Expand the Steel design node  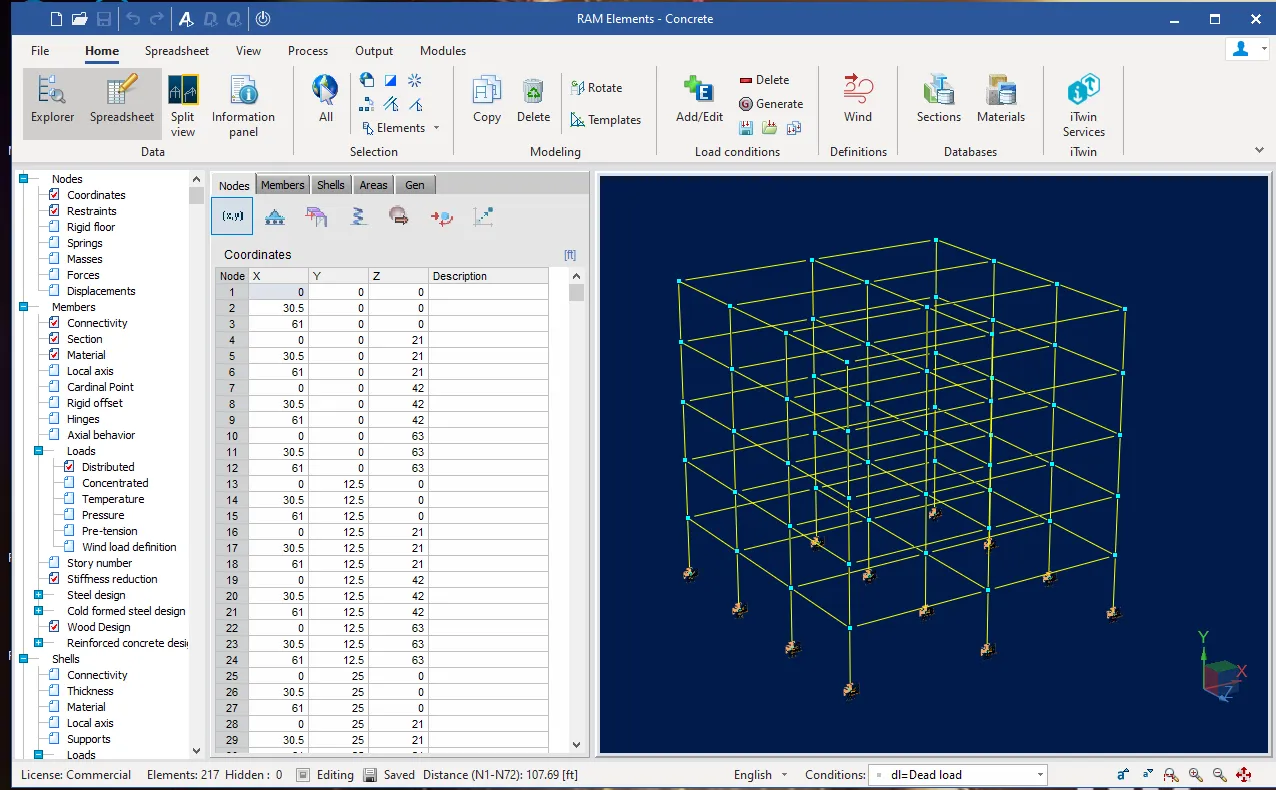coord(39,595)
